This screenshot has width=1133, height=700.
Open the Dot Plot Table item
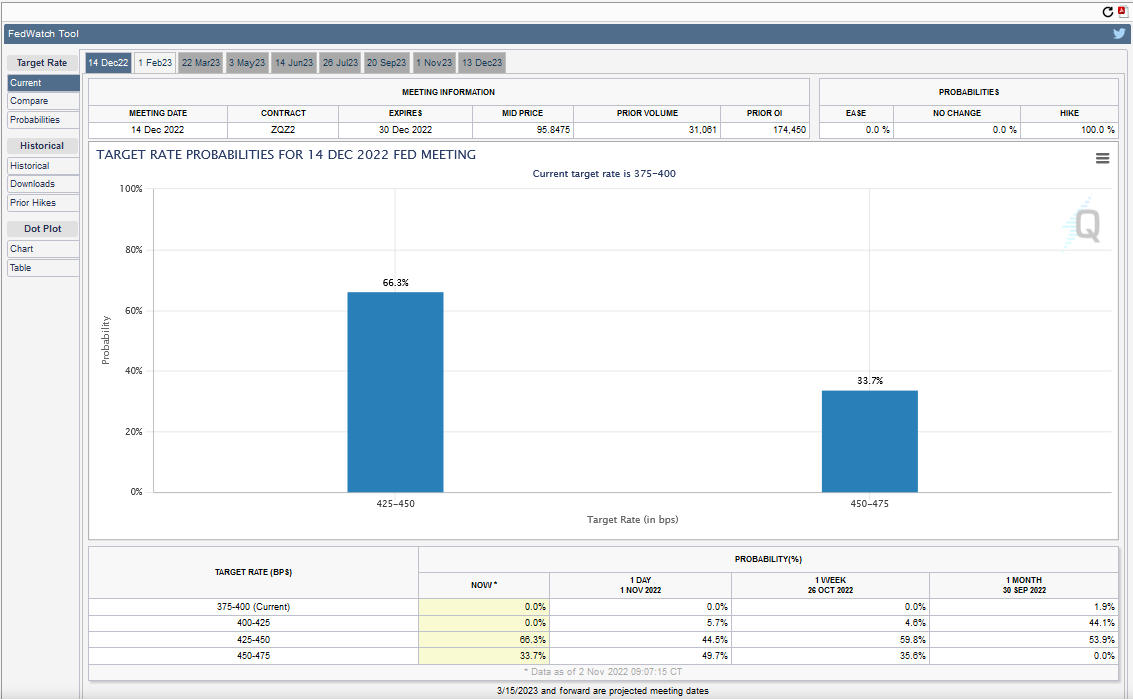(43, 268)
